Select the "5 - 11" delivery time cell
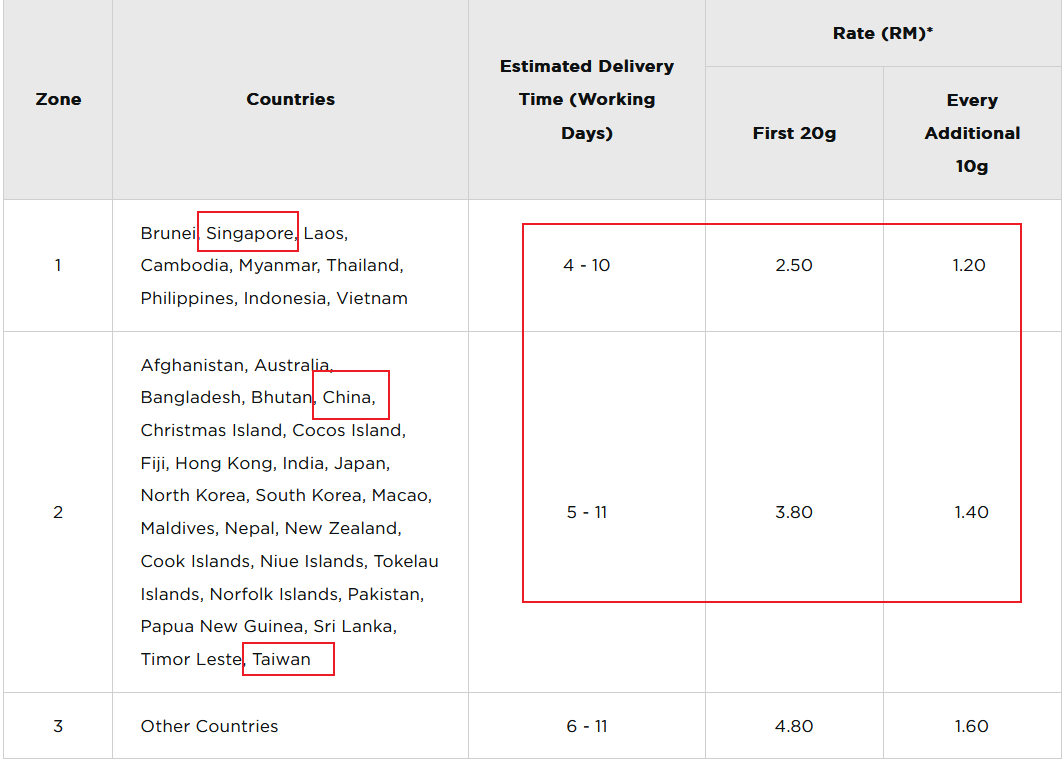This screenshot has width=1062, height=761. tap(587, 512)
